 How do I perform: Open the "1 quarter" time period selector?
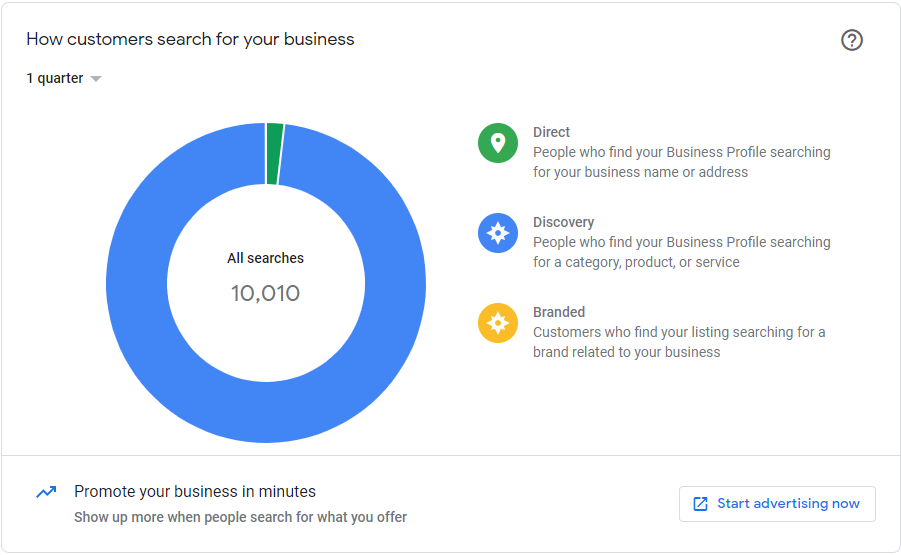[56, 78]
